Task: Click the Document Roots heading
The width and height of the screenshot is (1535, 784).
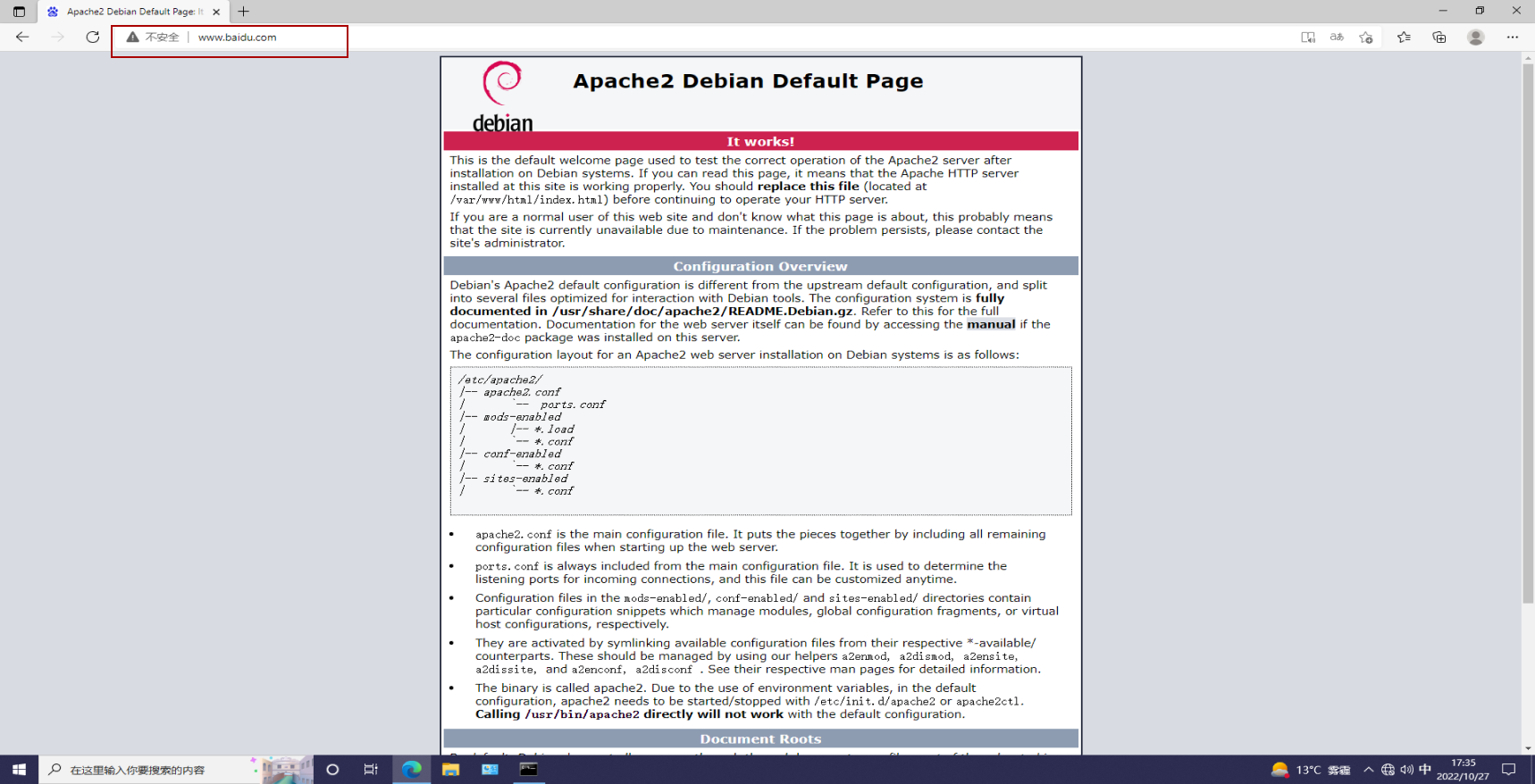Action: pos(760,738)
